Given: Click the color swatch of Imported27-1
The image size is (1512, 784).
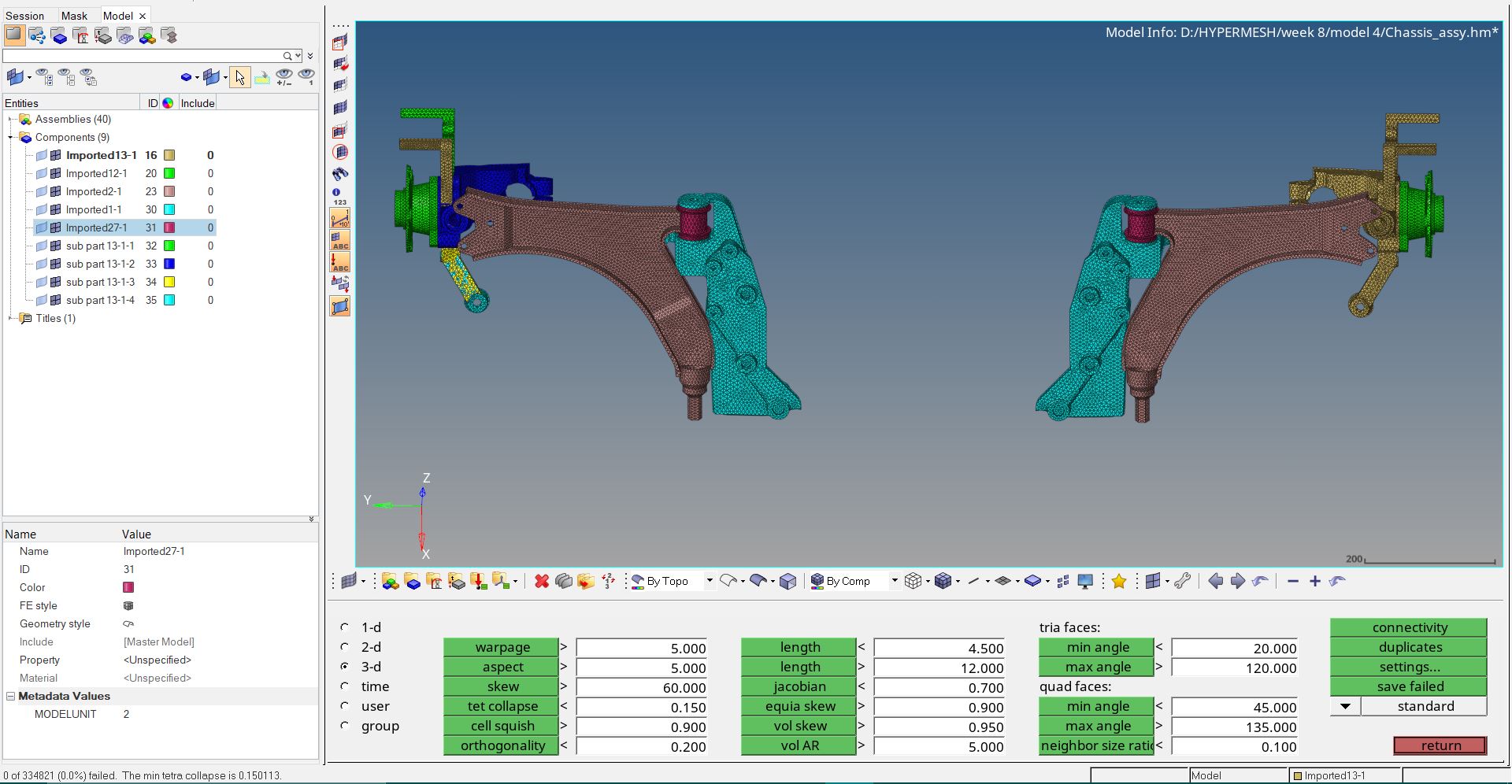Looking at the screenshot, I should 169,227.
